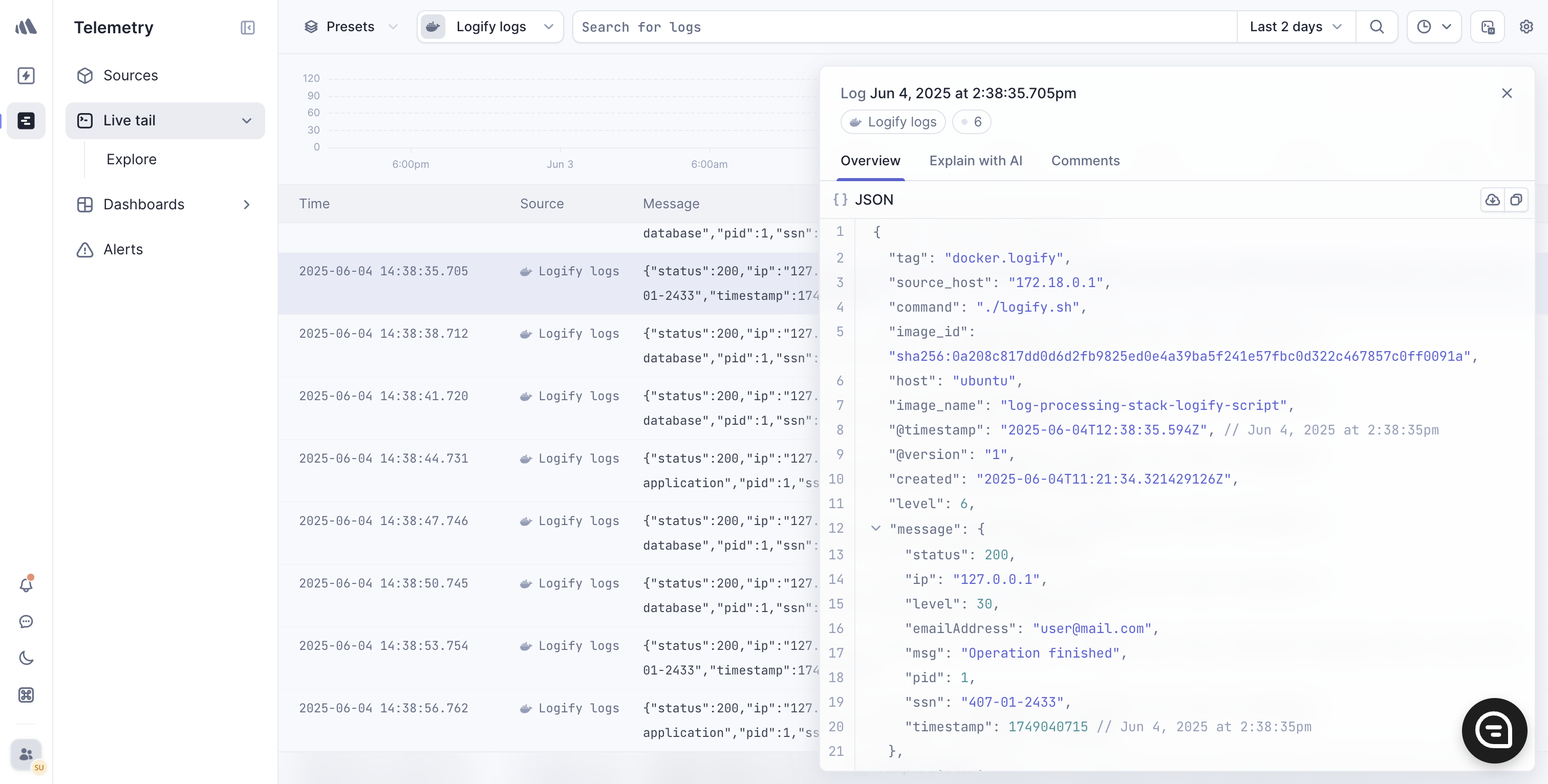This screenshot has width=1548, height=784.
Task: Collapse the Telemetry sidebar panel
Action: tap(247, 28)
